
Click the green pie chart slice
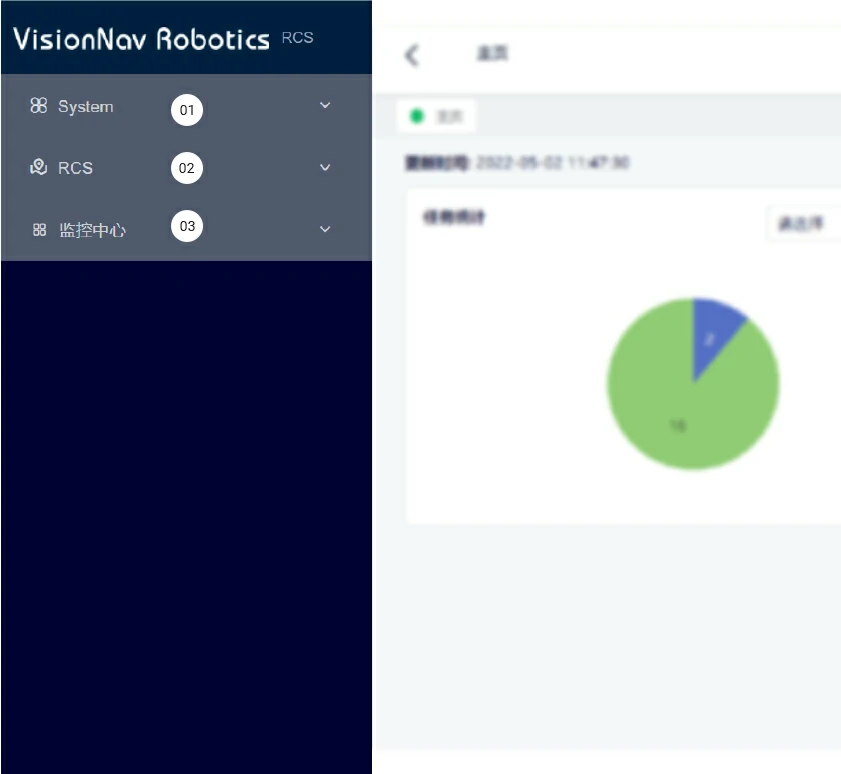[680, 415]
